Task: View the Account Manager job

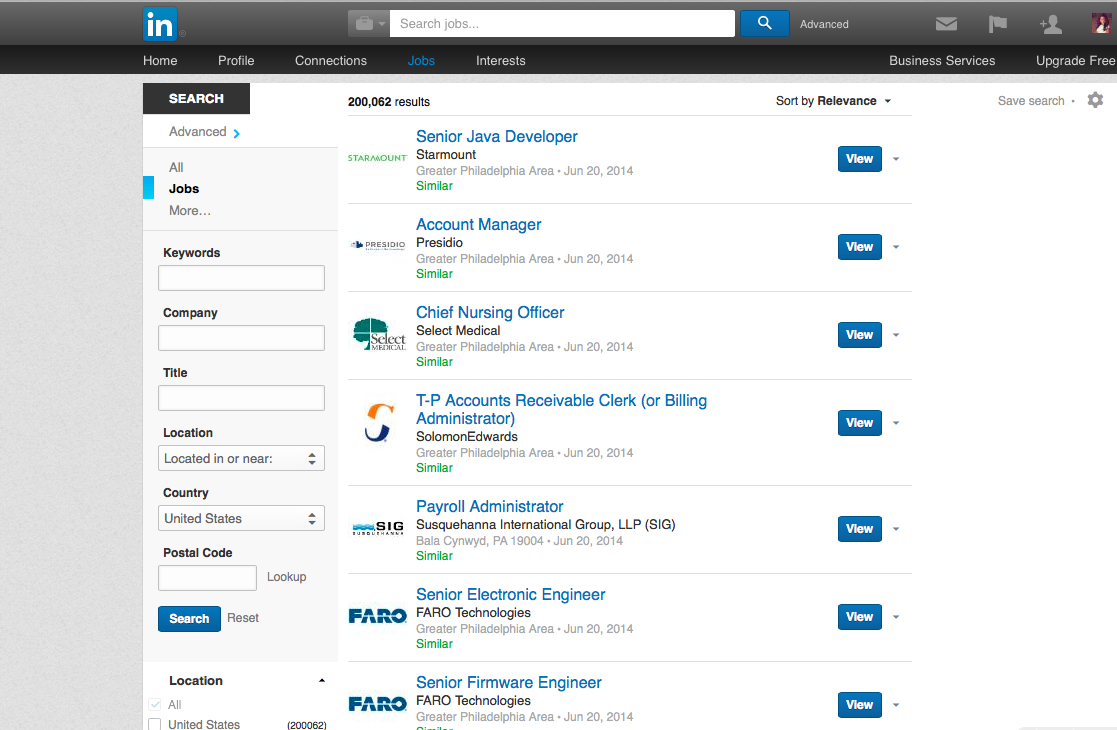Action: (x=860, y=247)
